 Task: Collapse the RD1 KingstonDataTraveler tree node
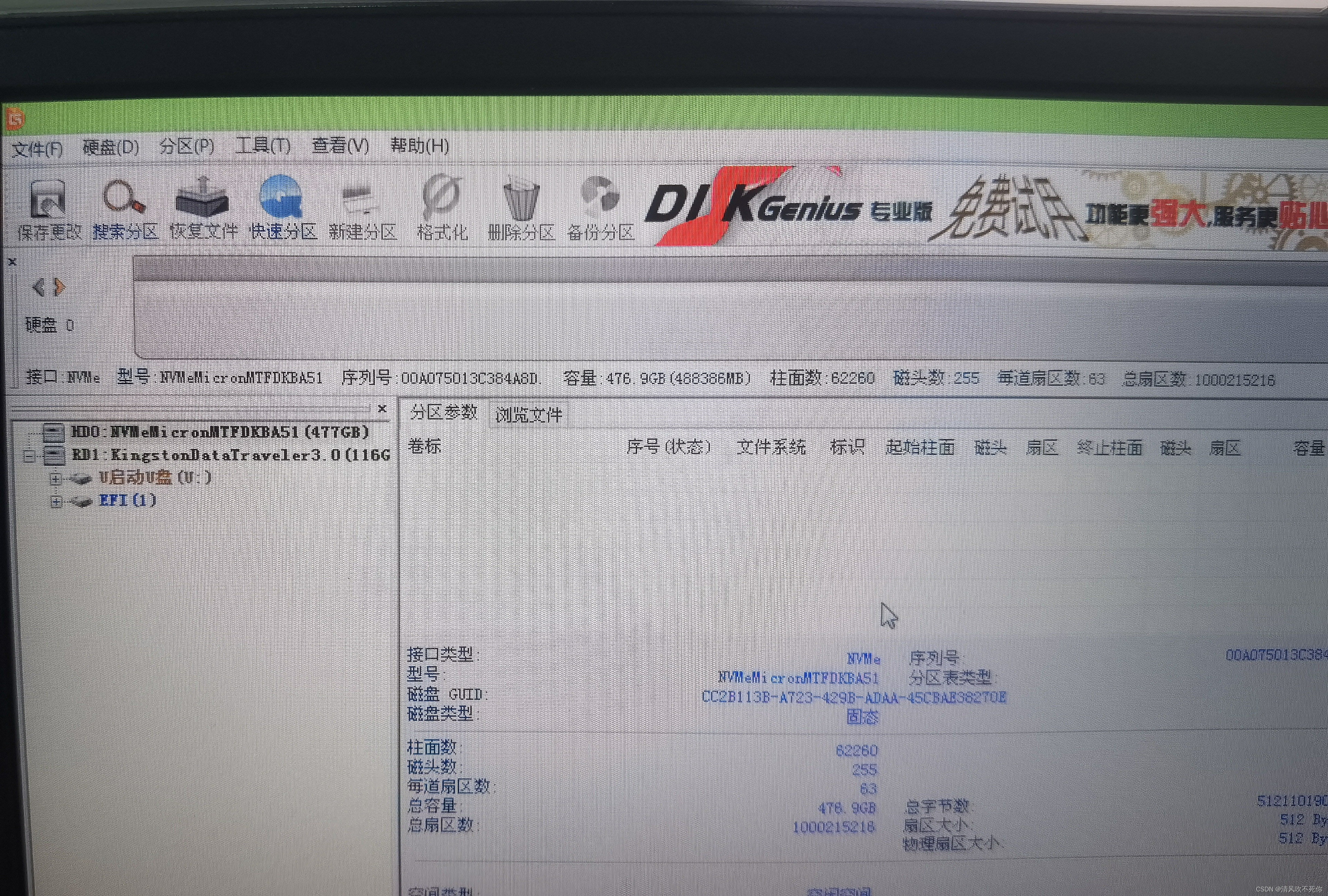(x=29, y=456)
